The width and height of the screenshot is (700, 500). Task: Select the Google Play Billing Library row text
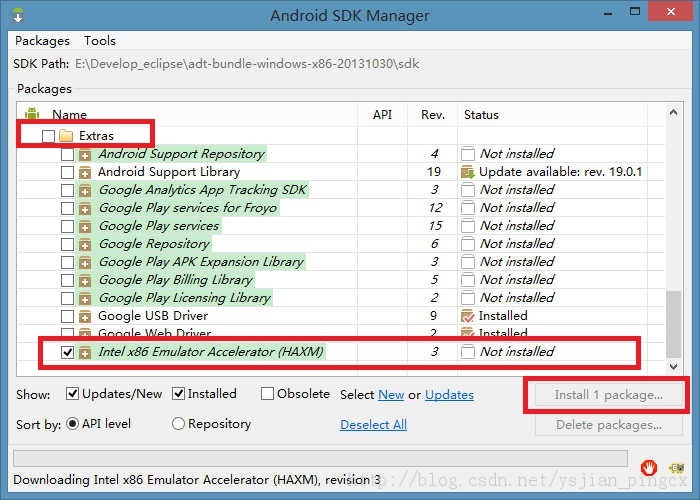[x=176, y=280]
